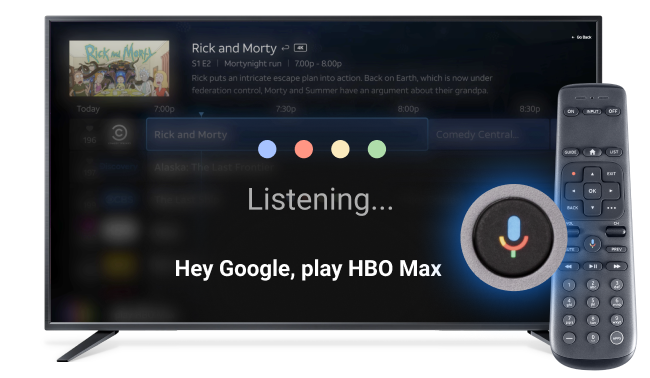Click the Mortynight run episode title
The height and width of the screenshot is (378, 650).
(253, 63)
